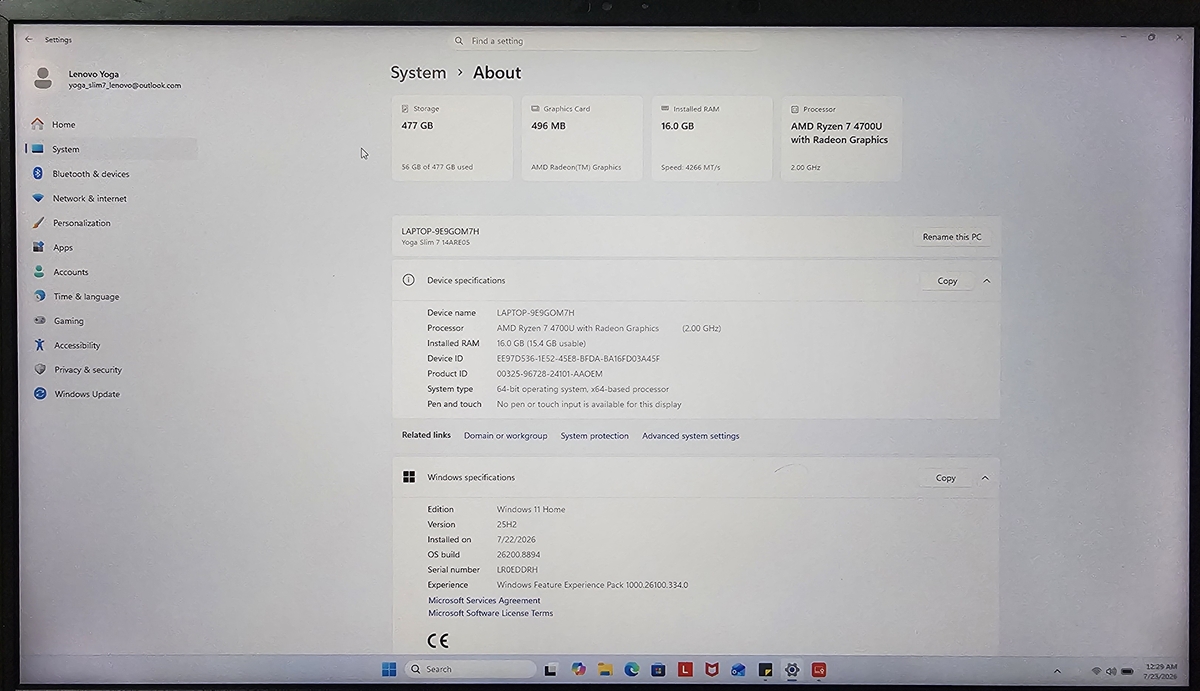The height and width of the screenshot is (691, 1200).
Task: Open Sticky Notes from the taskbar
Action: 765,669
